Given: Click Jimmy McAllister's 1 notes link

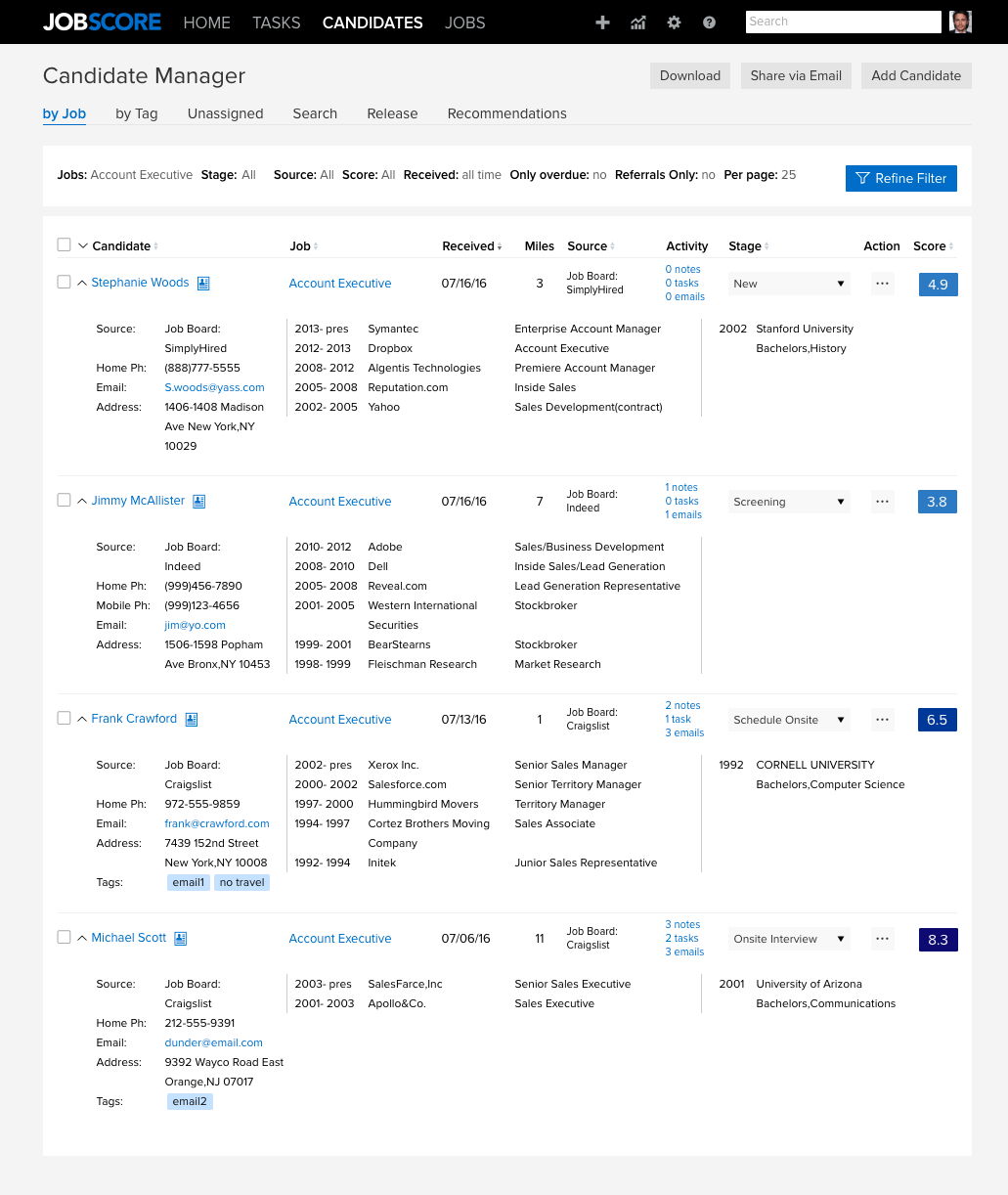Looking at the screenshot, I should pyautogui.click(x=681, y=487).
